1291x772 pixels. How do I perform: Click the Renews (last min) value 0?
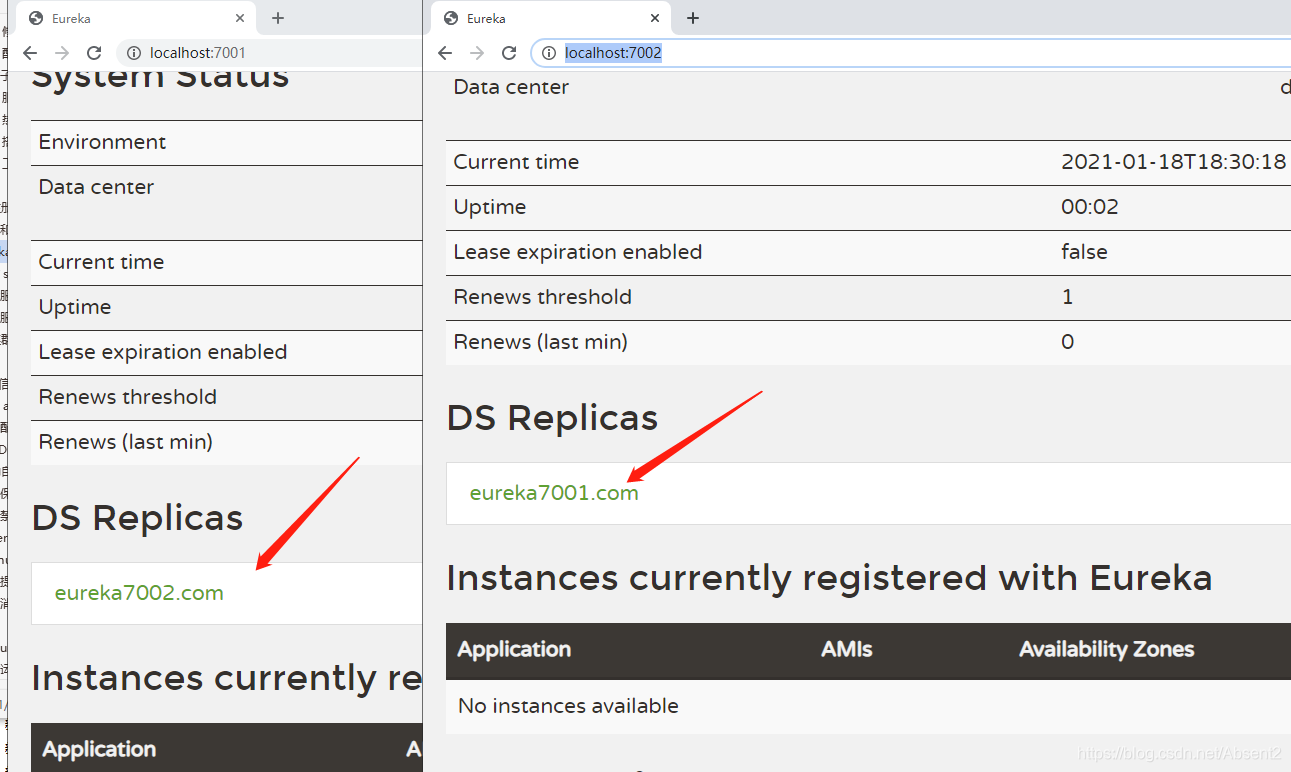coord(1067,342)
